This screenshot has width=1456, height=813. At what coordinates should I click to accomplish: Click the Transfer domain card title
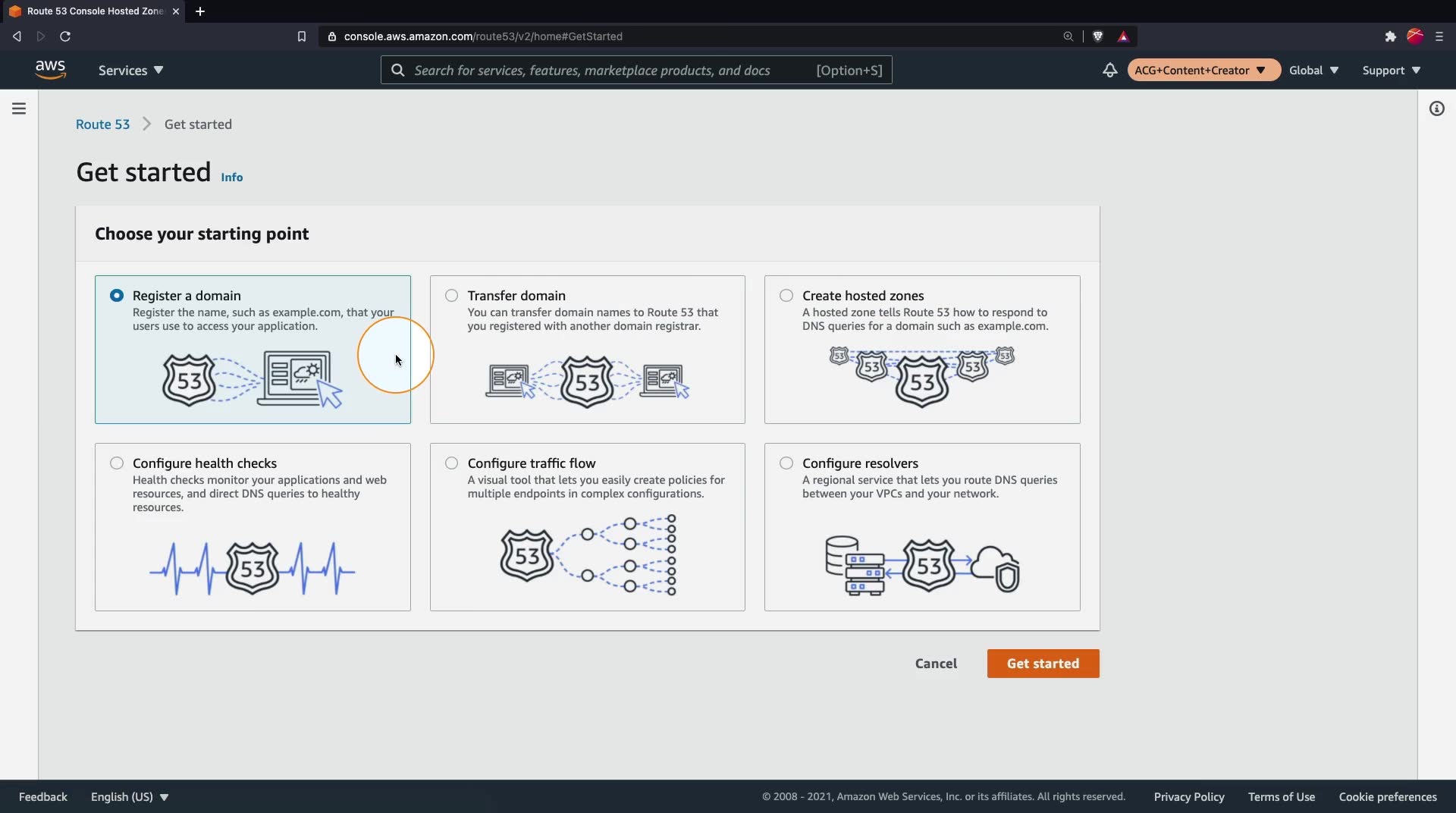516,296
